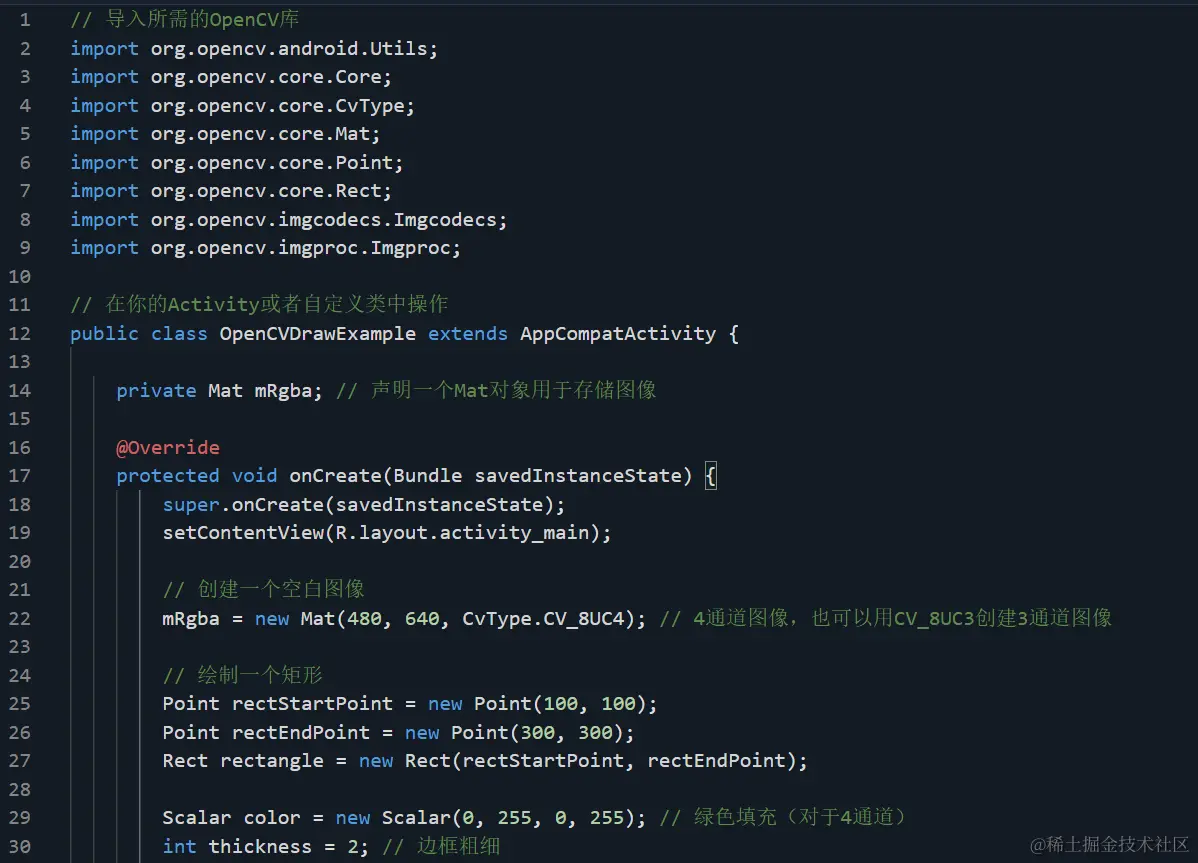Click the @Override annotation
This screenshot has width=1198, height=863.
[168, 447]
